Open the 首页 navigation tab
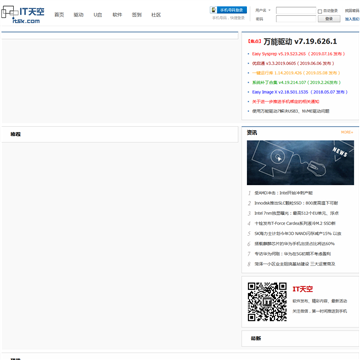 [x=59, y=15]
